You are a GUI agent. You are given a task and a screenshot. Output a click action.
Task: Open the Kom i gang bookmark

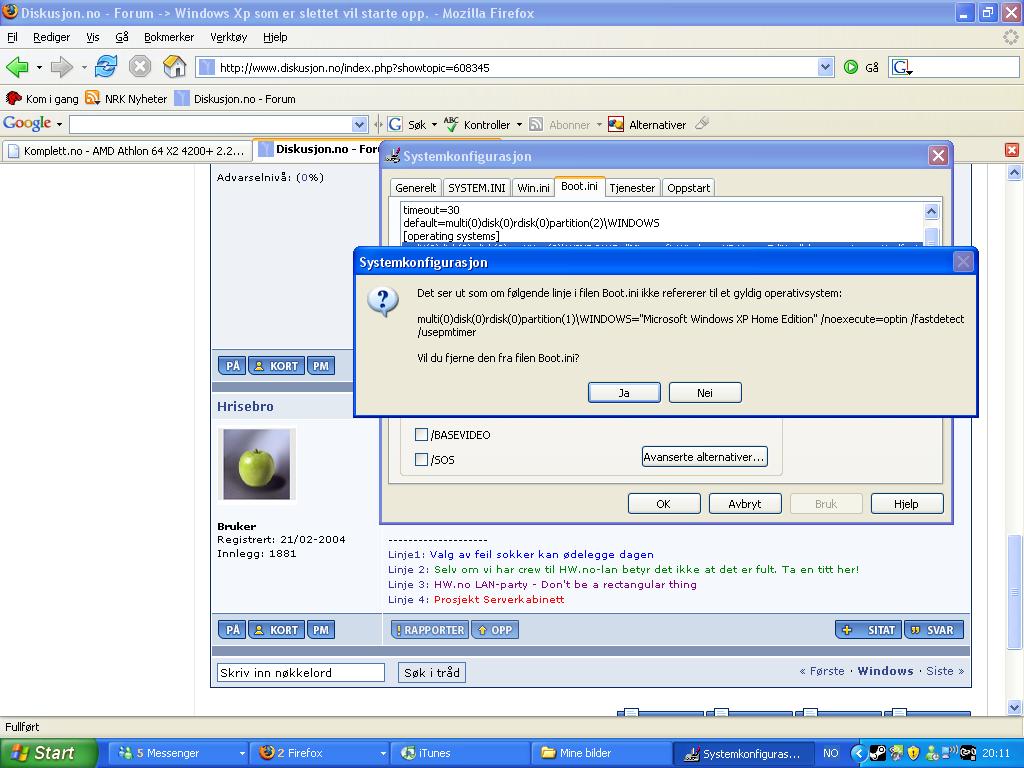(x=42, y=99)
